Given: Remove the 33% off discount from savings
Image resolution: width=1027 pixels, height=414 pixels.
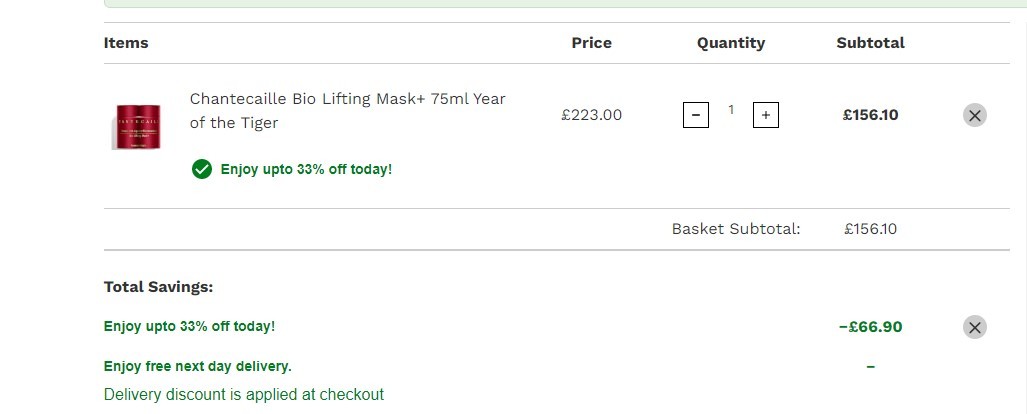Looking at the screenshot, I should coord(975,327).
